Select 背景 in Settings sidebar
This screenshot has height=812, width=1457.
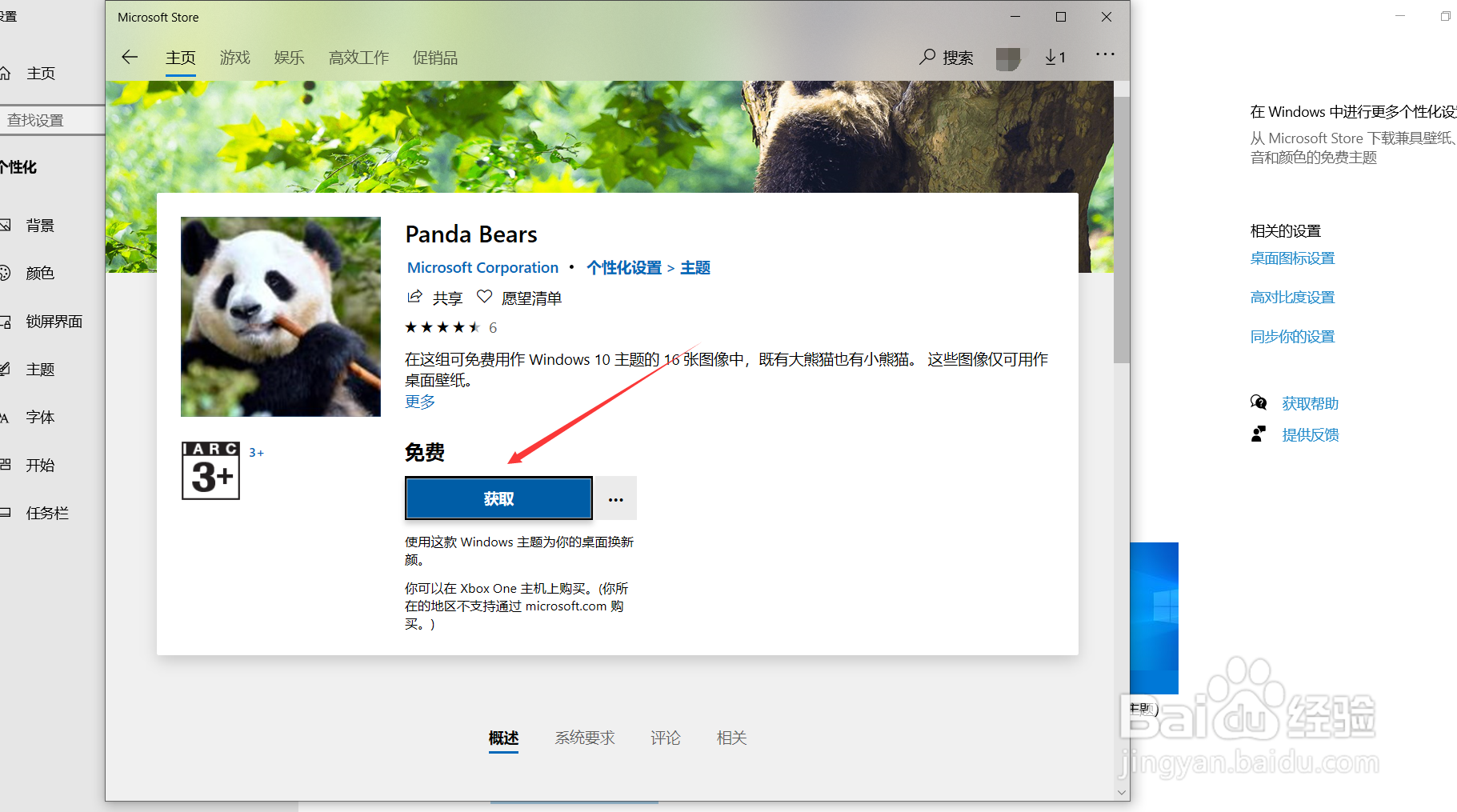click(x=40, y=226)
